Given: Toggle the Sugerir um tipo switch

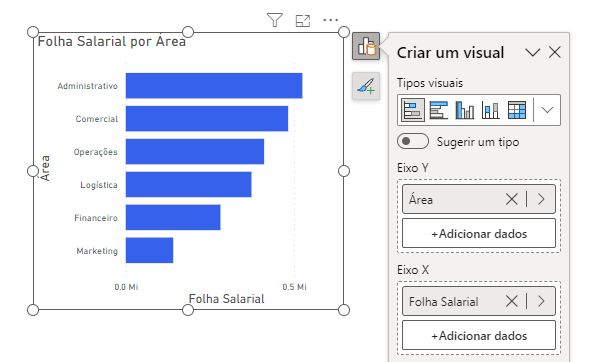Looking at the screenshot, I should click(413, 141).
